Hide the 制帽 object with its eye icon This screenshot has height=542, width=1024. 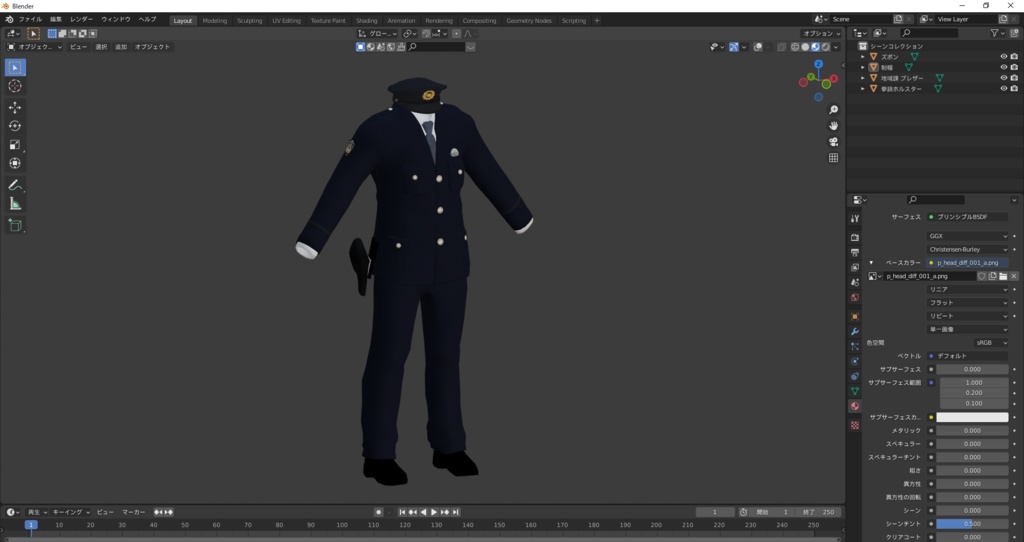(1004, 67)
